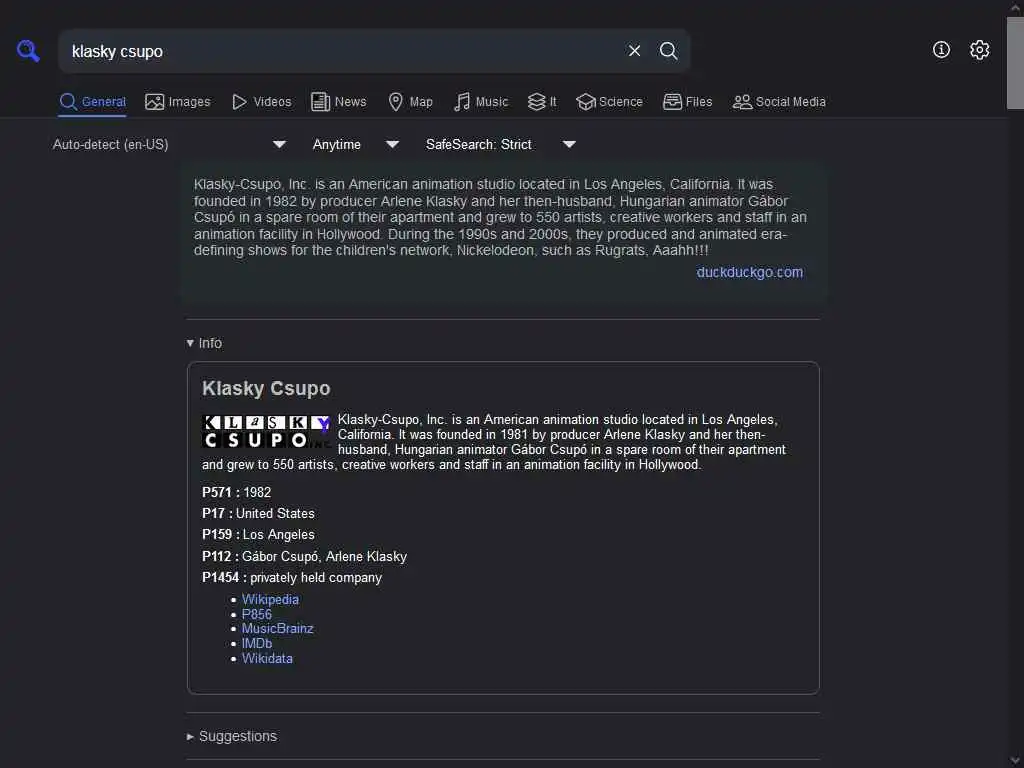Switch to the Videos tab label
Screen dimensions: 1024x768
(x=272, y=102)
